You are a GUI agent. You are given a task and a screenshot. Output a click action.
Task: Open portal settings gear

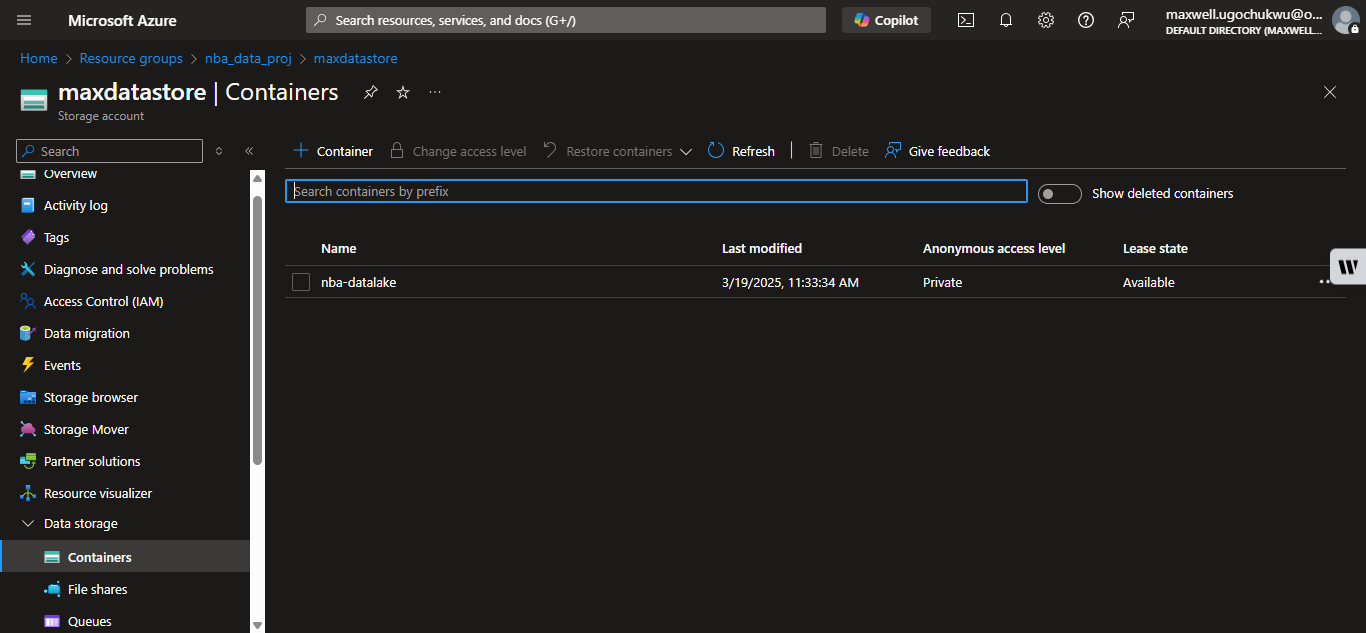coord(1046,20)
